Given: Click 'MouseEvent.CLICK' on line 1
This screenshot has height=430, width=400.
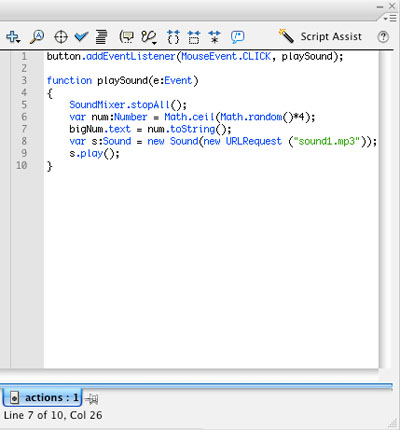Looking at the screenshot, I should pyautogui.click(x=226, y=56).
